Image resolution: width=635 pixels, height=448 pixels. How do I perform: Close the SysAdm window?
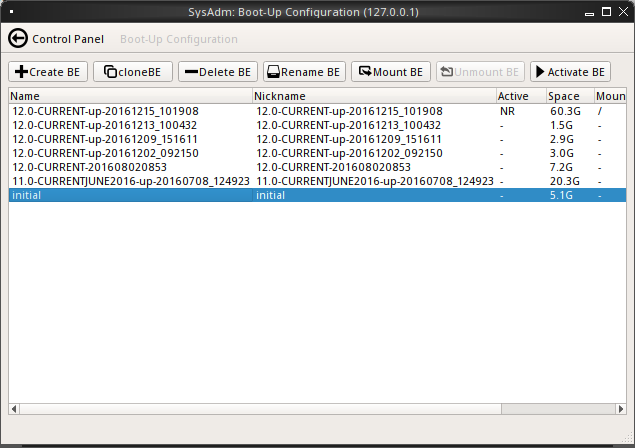[624, 12]
